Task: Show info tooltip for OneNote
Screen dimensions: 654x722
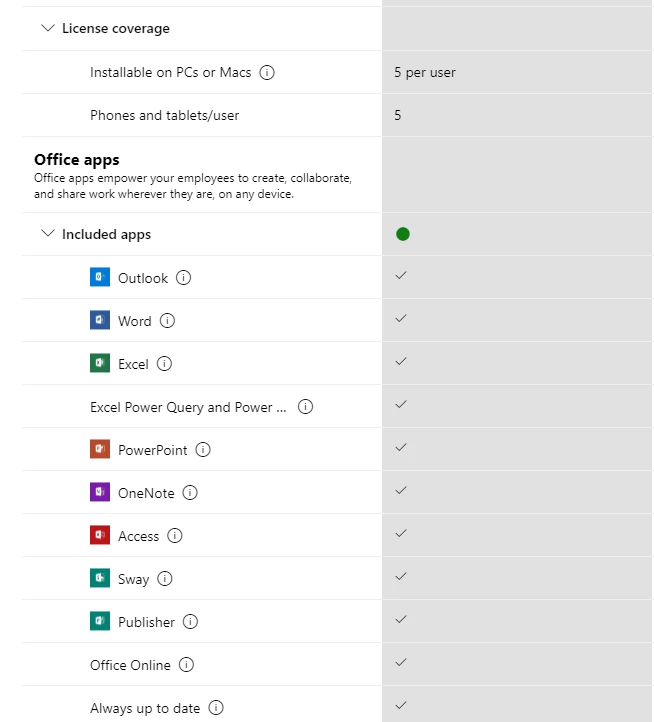Action: [x=190, y=492]
